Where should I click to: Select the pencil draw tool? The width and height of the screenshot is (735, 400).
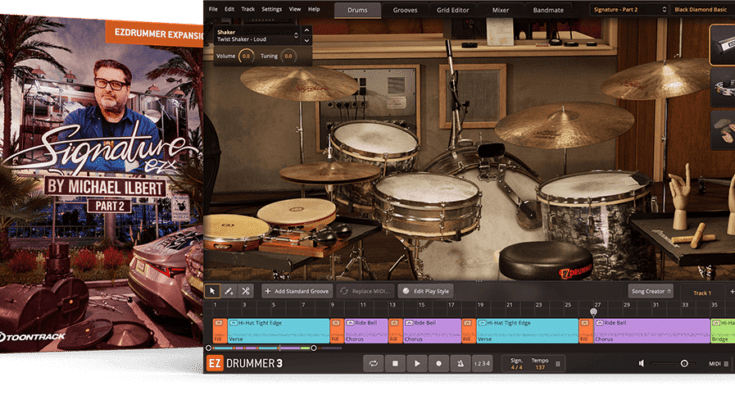(229, 291)
